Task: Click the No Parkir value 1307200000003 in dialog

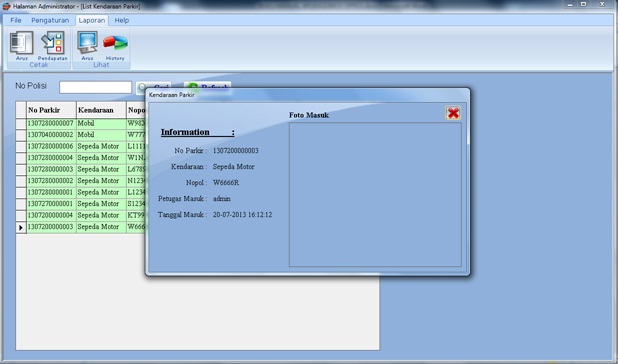Action: point(236,150)
